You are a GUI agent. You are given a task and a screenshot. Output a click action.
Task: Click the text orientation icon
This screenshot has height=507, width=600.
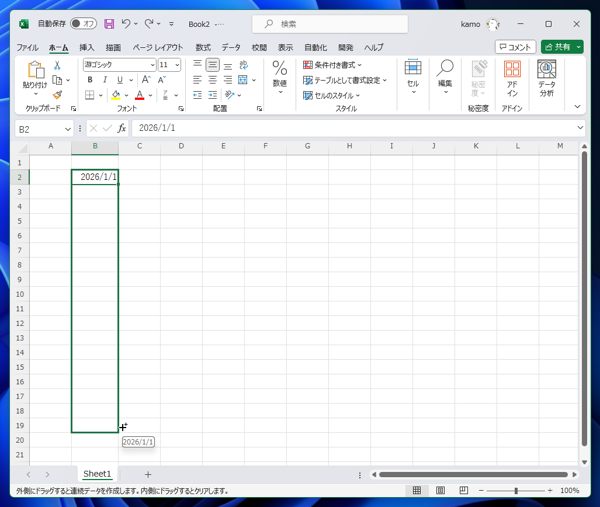coord(230,95)
